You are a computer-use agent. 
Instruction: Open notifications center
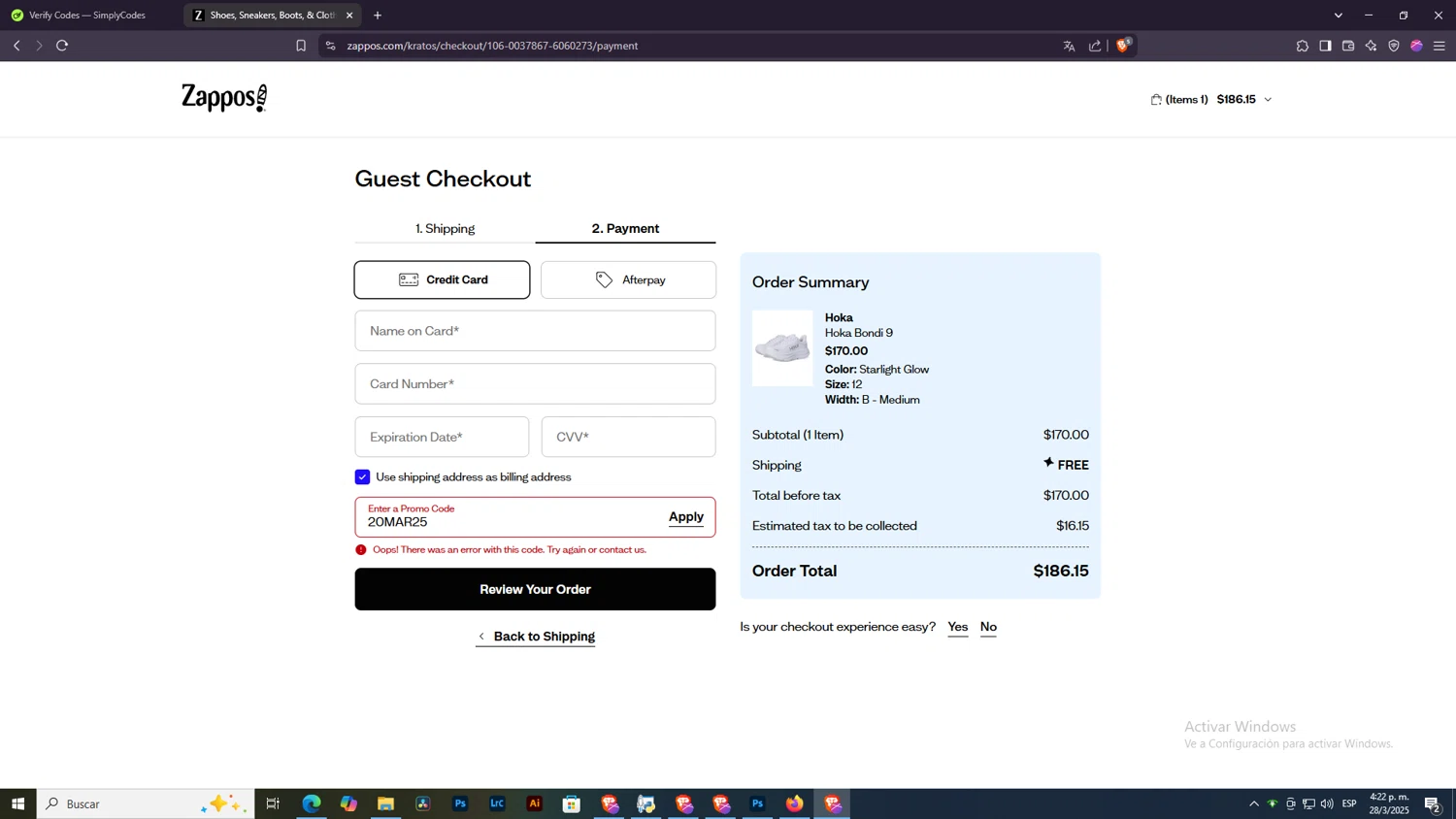point(1433,803)
